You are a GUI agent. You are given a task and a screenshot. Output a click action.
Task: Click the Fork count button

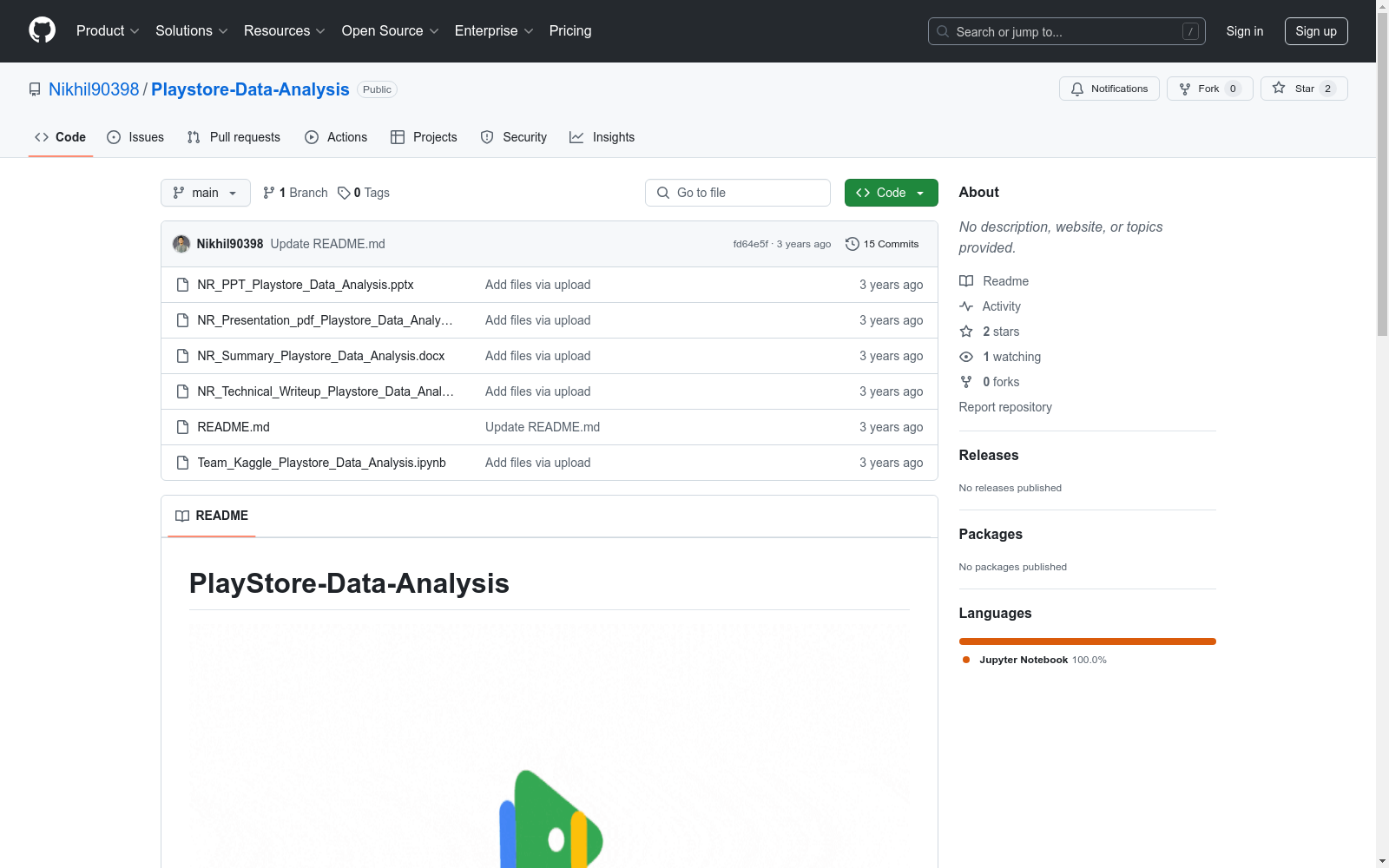point(1210,89)
